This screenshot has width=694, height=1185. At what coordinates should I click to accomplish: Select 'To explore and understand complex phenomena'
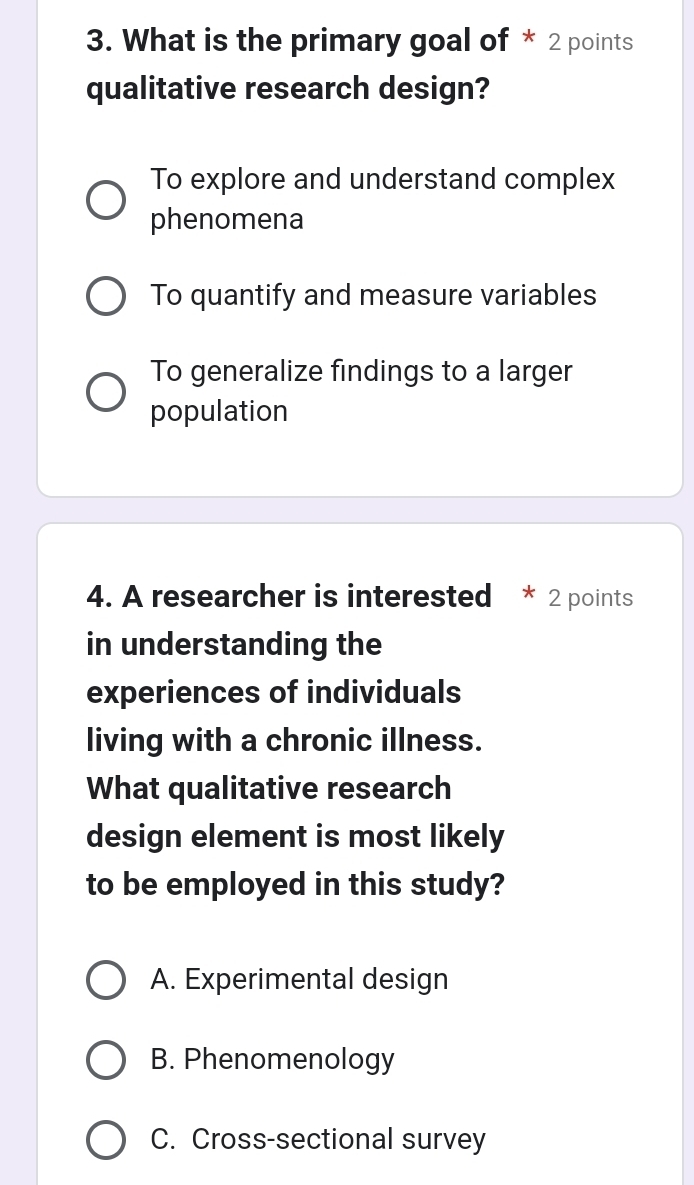[x=106, y=199]
